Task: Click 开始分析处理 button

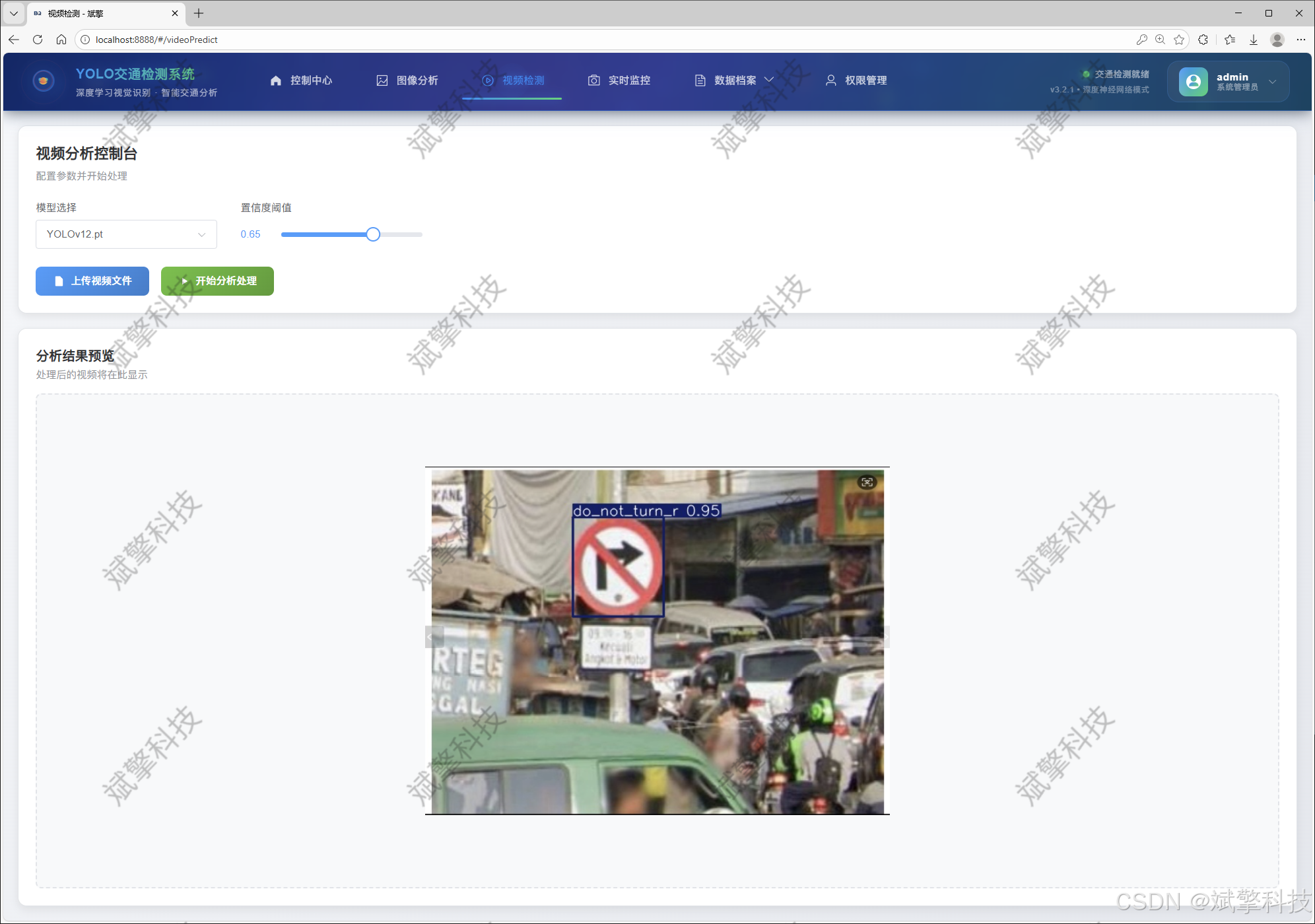Action: click(217, 281)
